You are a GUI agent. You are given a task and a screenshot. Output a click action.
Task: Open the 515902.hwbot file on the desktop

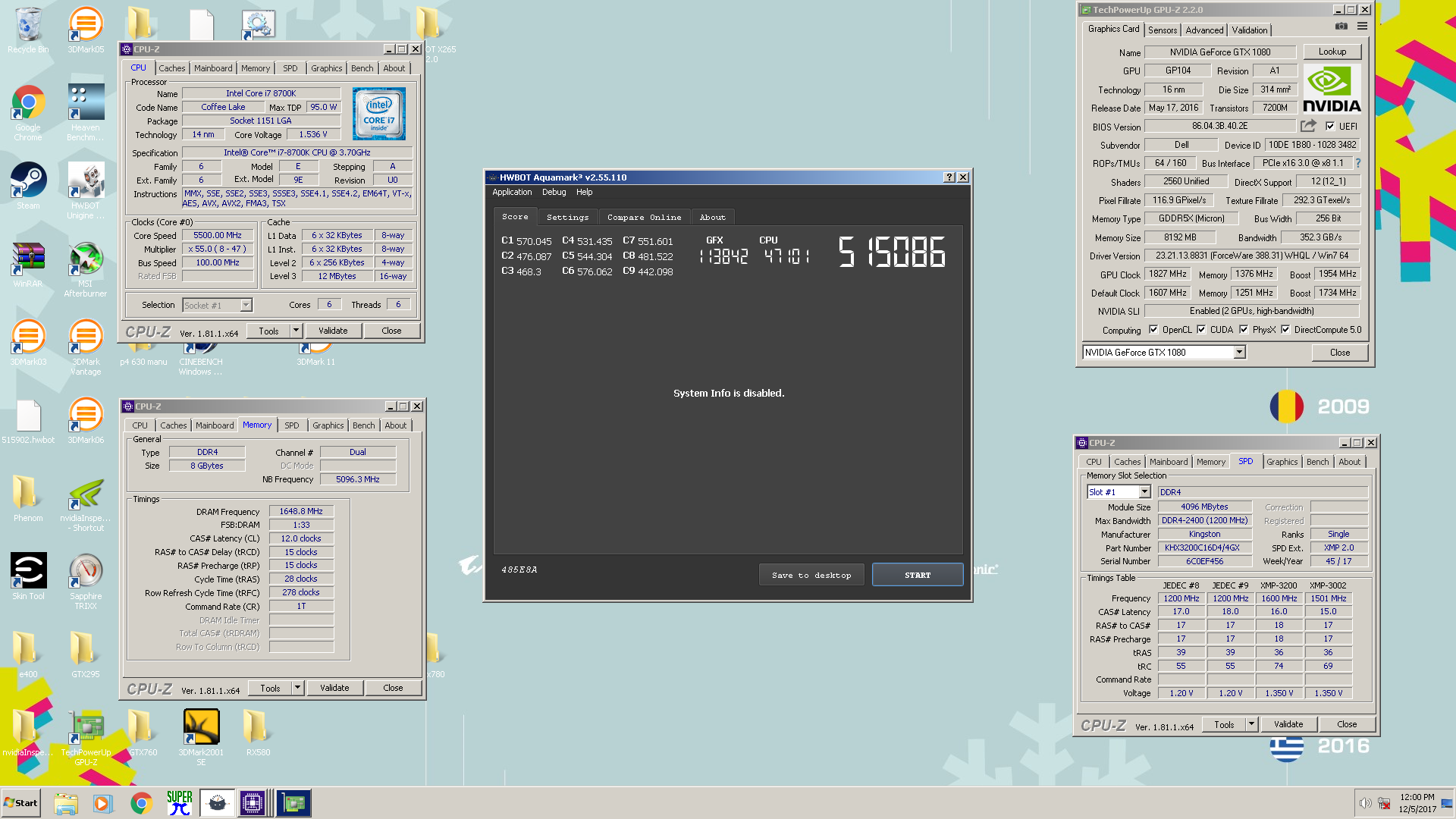coord(28,421)
